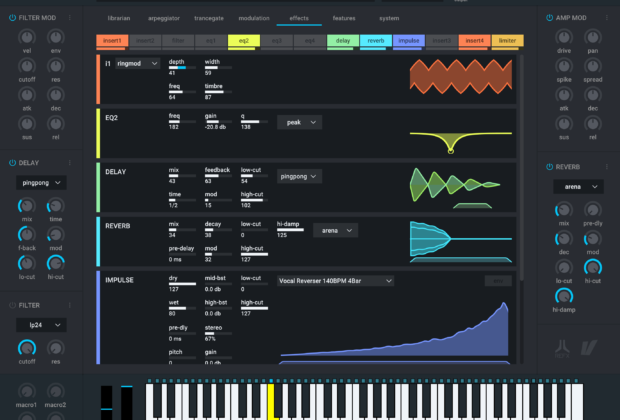Click the cutoff knob in Filter Mod
Viewport: 620px width, 420px height.
27,66
